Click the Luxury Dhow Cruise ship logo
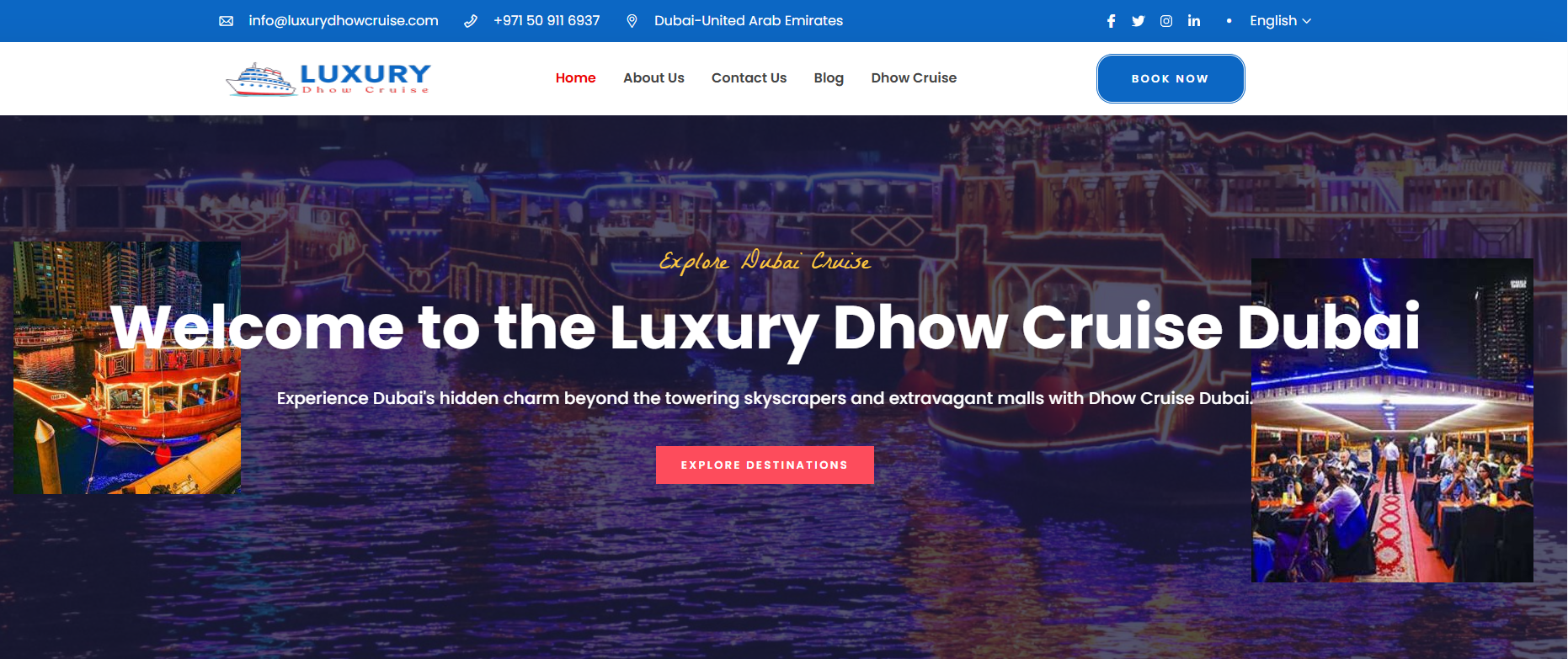Image resolution: width=1568 pixels, height=659 pixels. coord(328,78)
